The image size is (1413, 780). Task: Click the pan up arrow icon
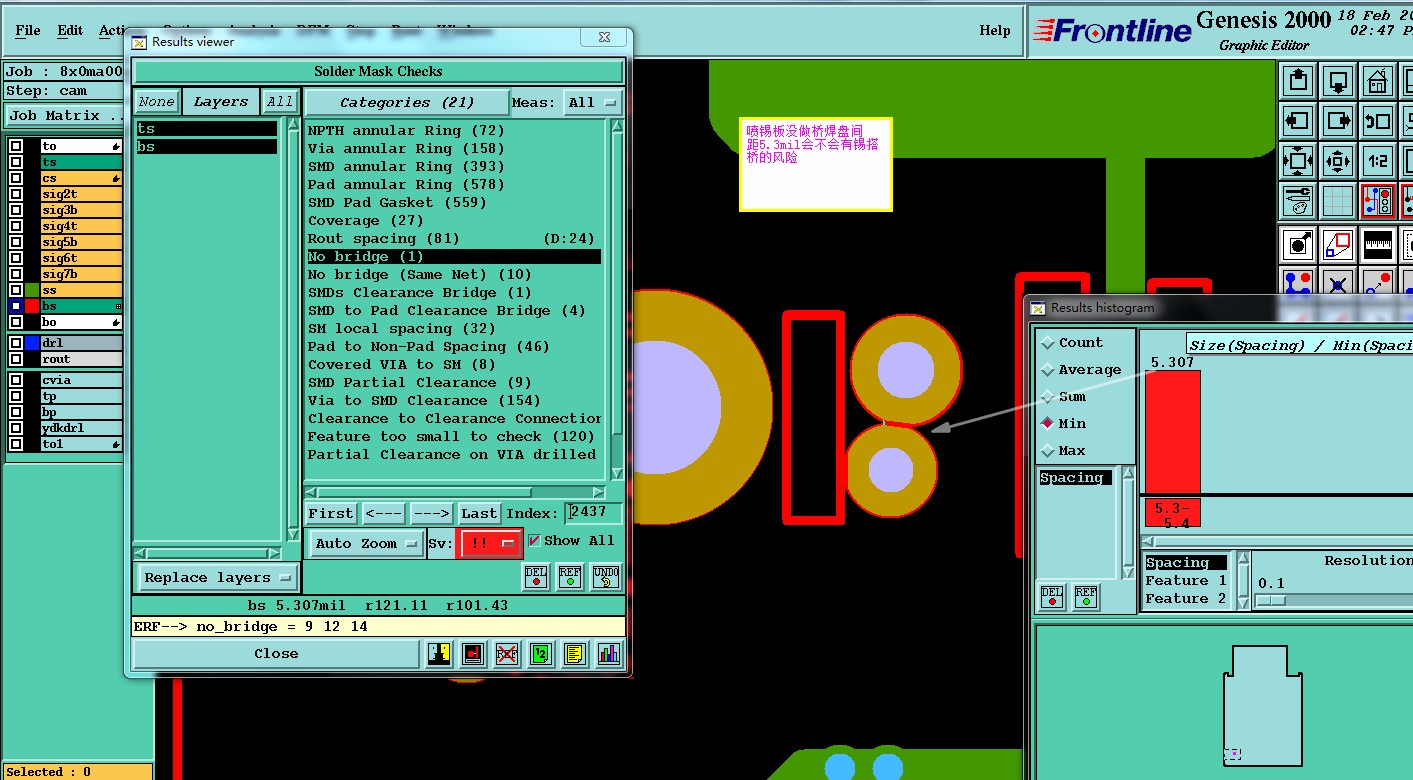pyautogui.click(x=1297, y=80)
